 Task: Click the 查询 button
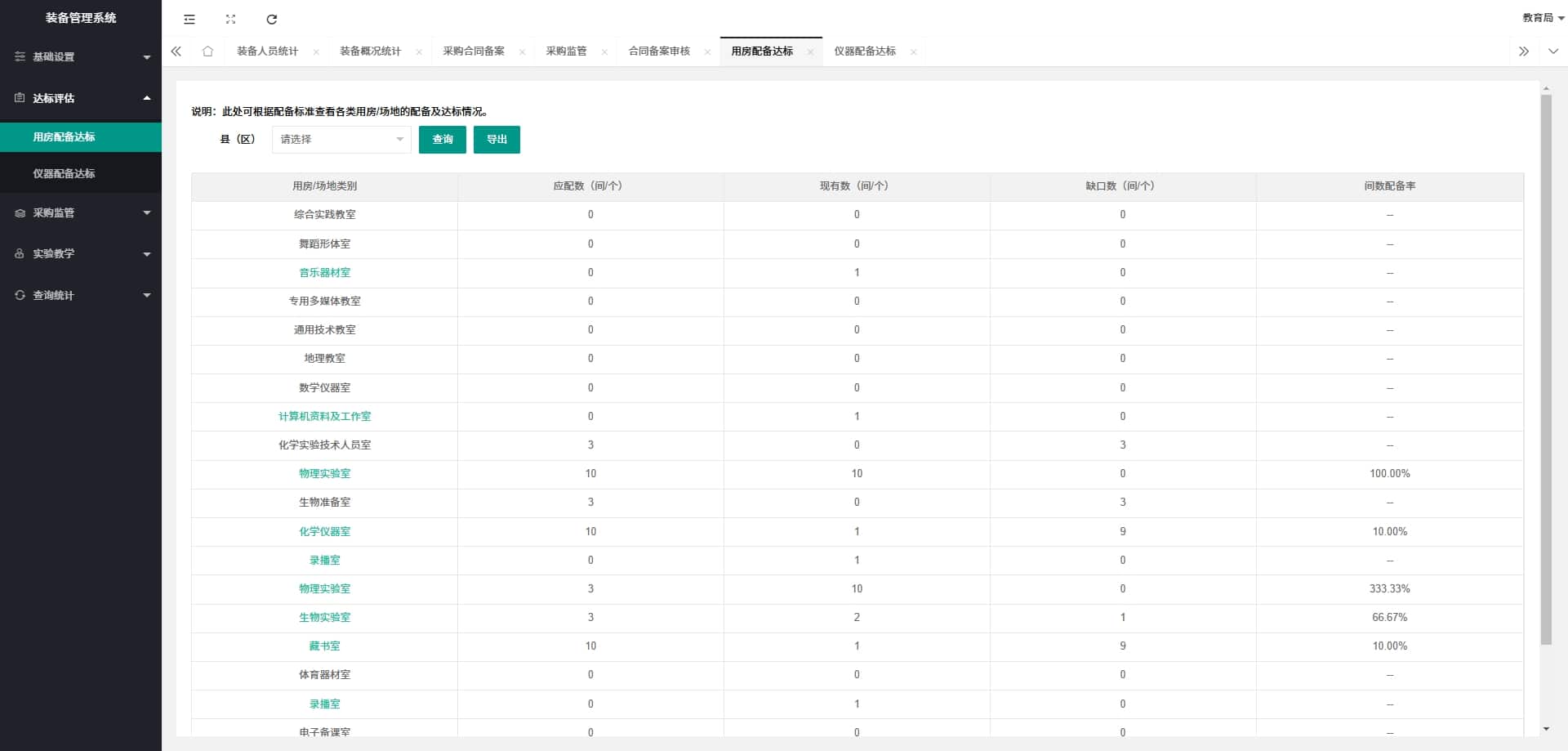click(x=442, y=140)
